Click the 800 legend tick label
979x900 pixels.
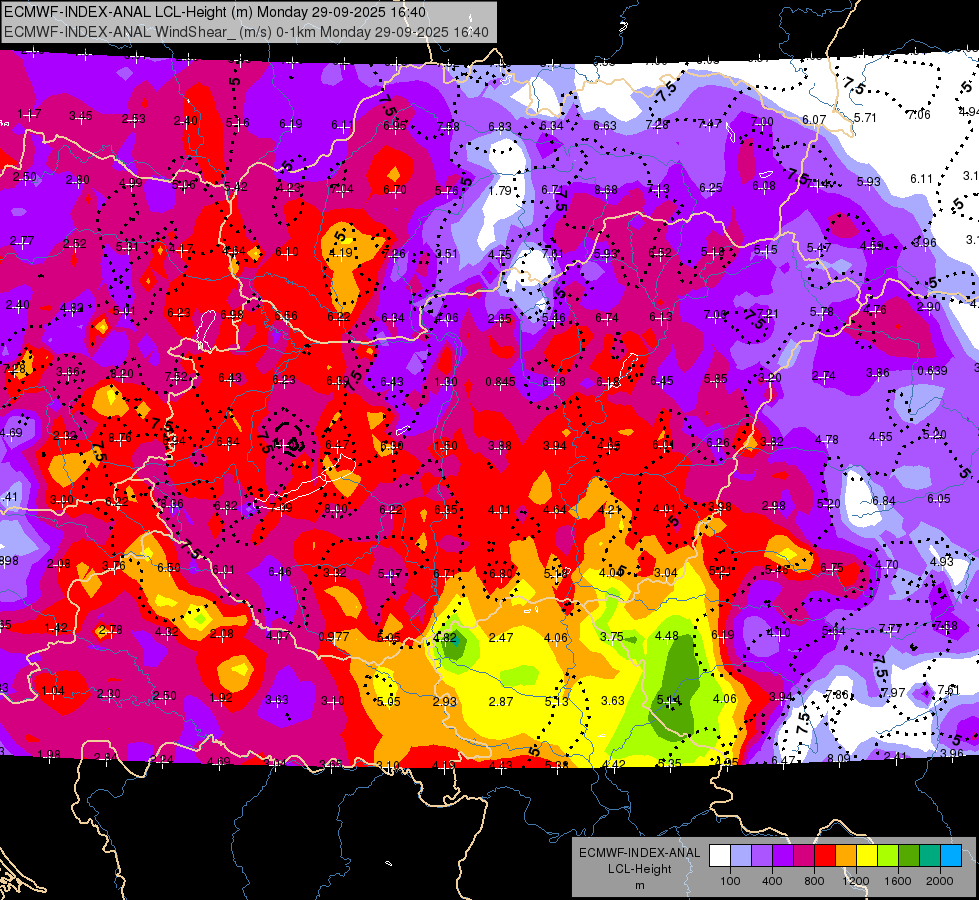814,881
